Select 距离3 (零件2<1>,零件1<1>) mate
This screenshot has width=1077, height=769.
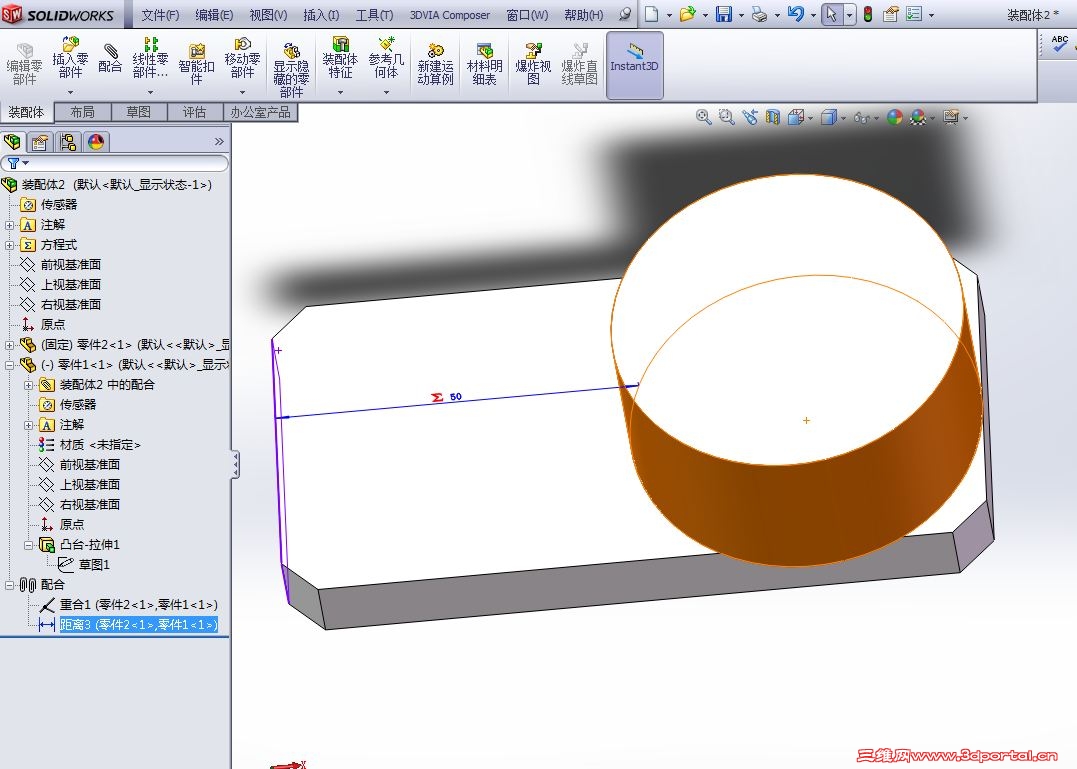click(x=138, y=625)
